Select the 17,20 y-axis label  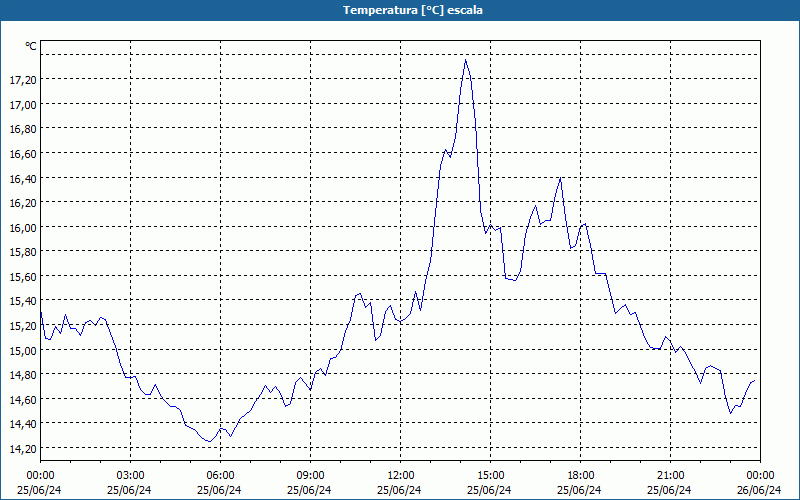coord(23,80)
